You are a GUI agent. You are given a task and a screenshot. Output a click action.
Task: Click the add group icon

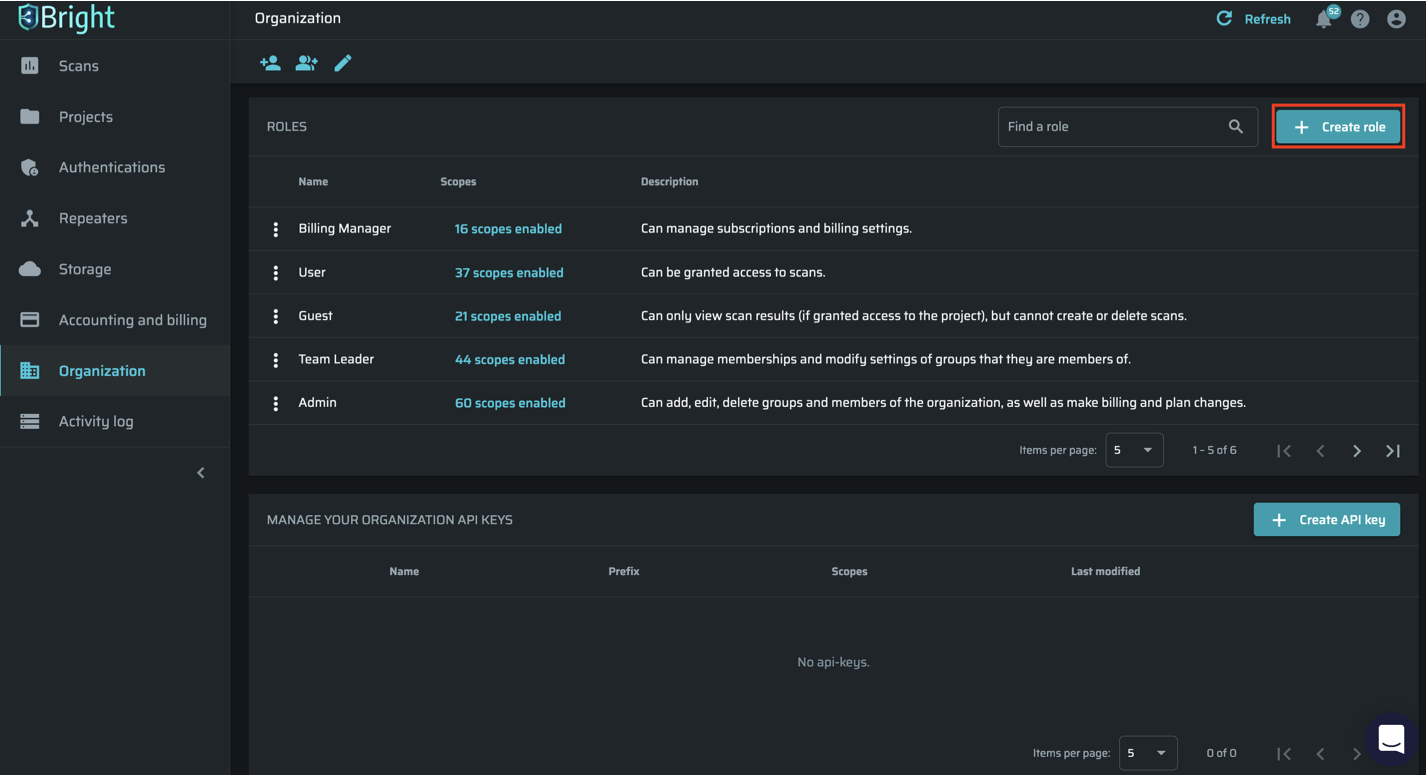pyautogui.click(x=306, y=63)
